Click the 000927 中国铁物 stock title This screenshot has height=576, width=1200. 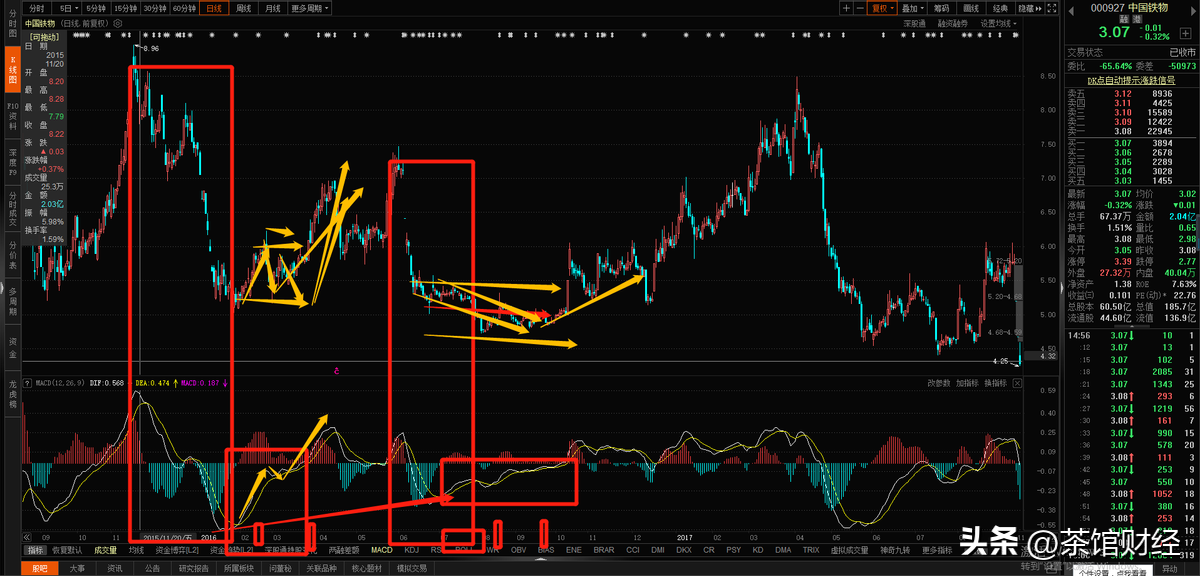coord(1130,8)
